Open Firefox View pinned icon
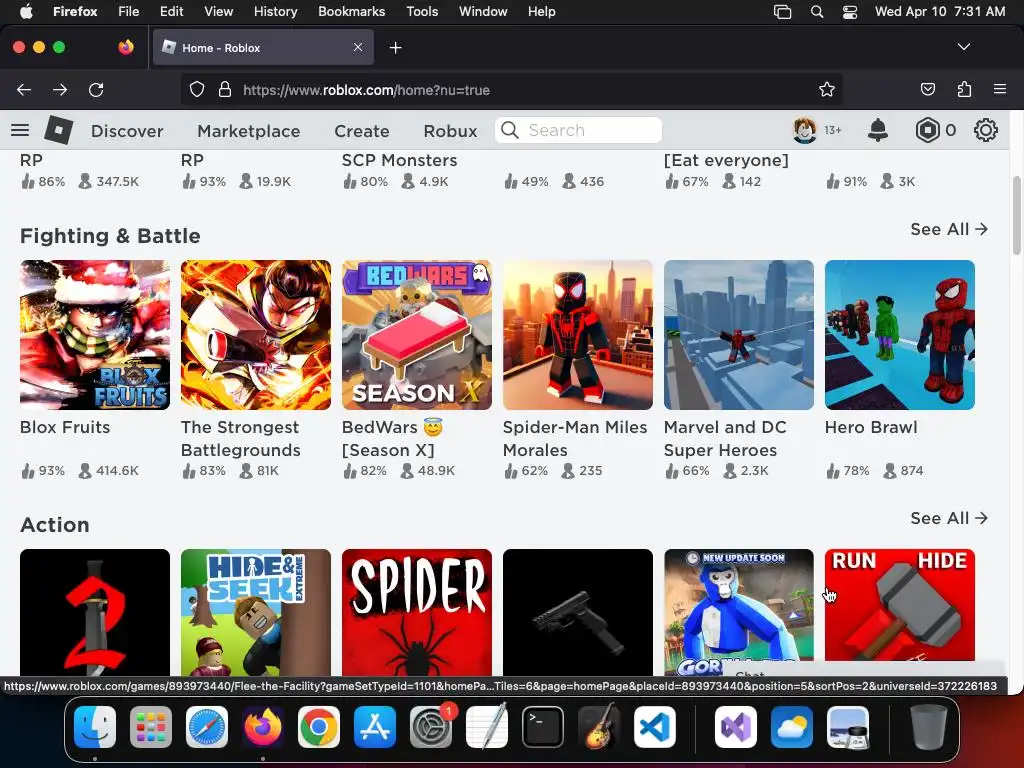Viewport: 1024px width, 768px height. coord(125,47)
